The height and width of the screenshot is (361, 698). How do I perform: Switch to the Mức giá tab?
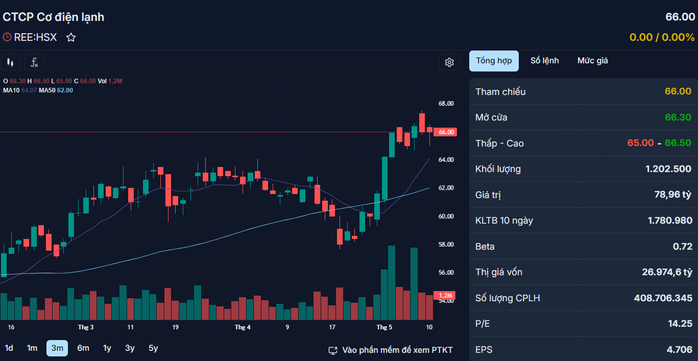[x=592, y=61]
